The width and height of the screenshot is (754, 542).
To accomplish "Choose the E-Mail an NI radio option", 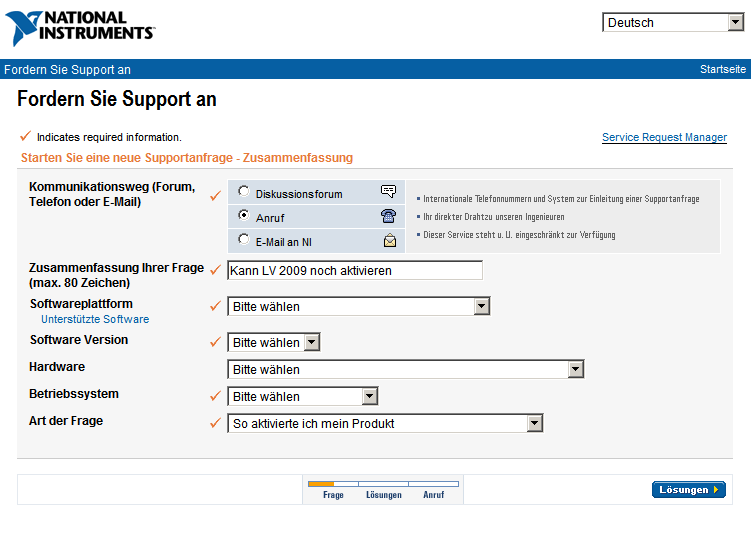I will [x=244, y=239].
